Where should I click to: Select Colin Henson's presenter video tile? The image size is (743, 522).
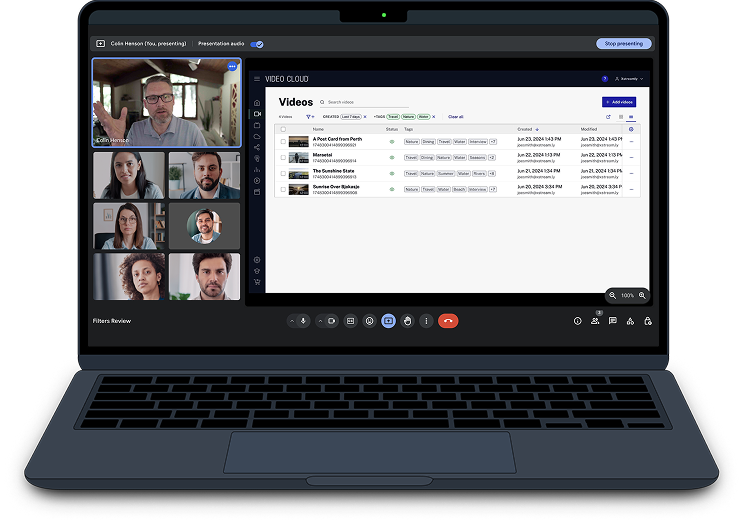tap(166, 102)
